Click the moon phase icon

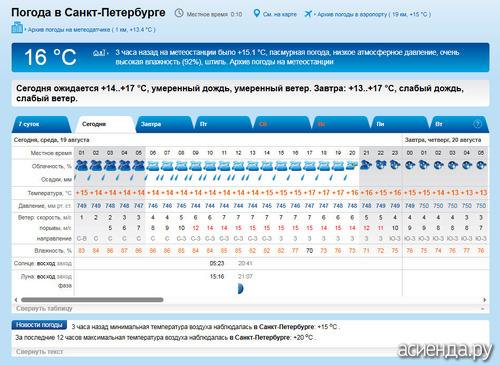pyautogui.click(x=241, y=288)
